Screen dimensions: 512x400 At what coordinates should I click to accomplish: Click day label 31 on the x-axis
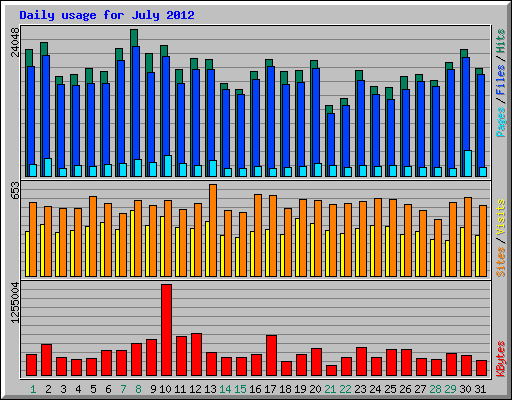click(480, 389)
